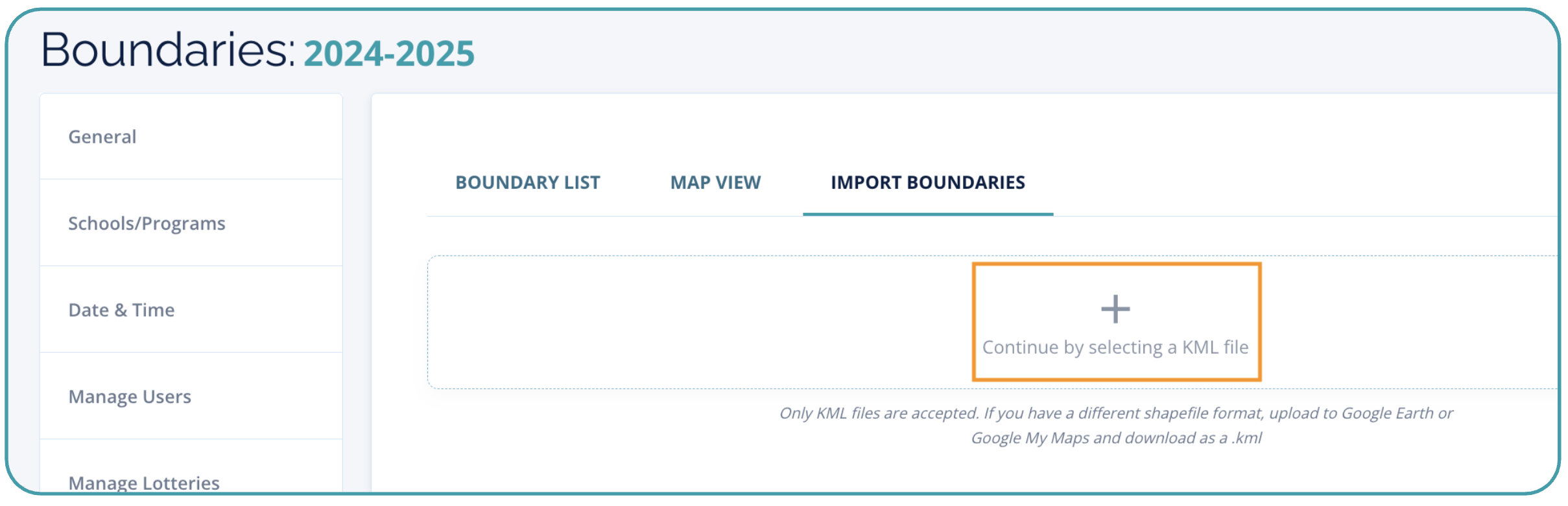1568x506 pixels.
Task: Open Manage Lotteries in the sidebar
Action: 144,482
